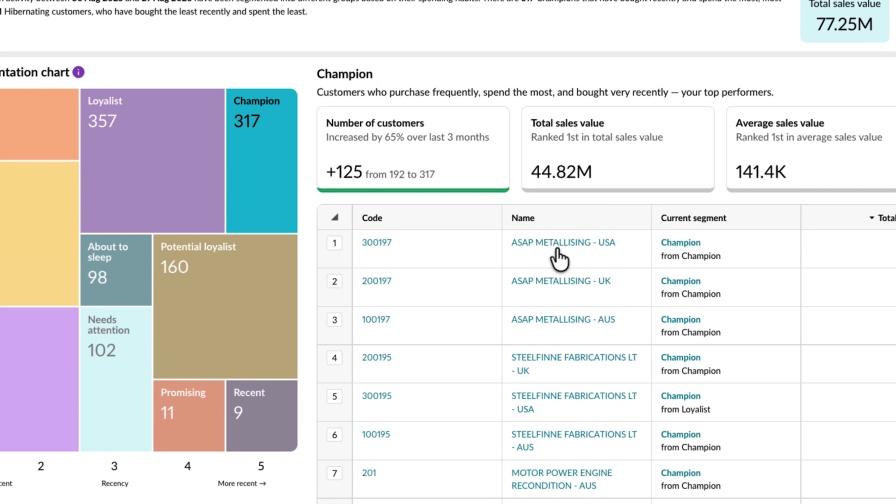Click row number 7 box
This screenshot has width=896, height=504.
point(335,473)
